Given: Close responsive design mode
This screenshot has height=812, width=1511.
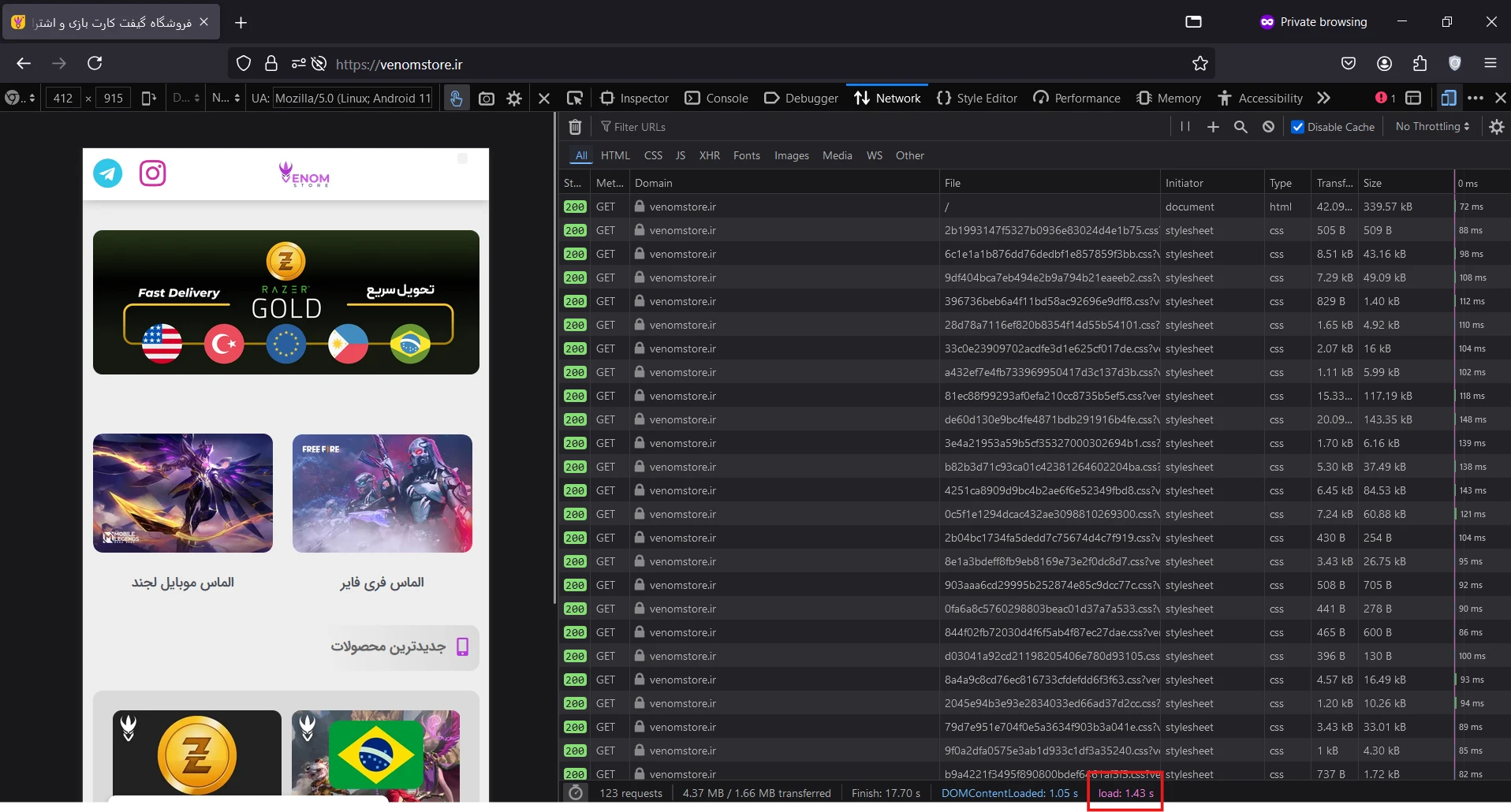Looking at the screenshot, I should [544, 99].
